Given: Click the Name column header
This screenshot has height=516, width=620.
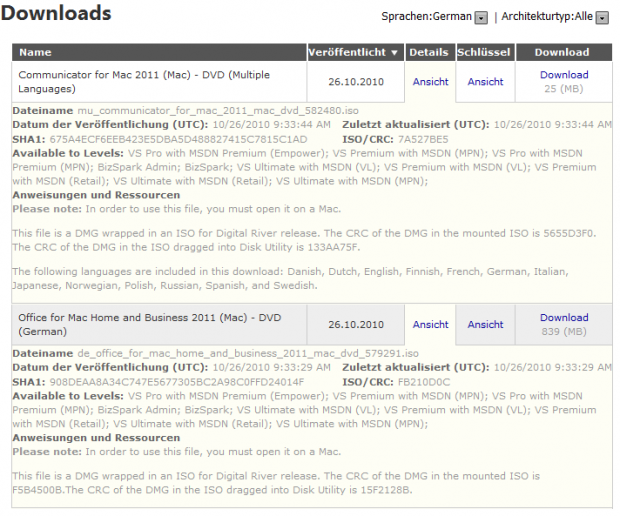Looking at the screenshot, I should point(159,53).
